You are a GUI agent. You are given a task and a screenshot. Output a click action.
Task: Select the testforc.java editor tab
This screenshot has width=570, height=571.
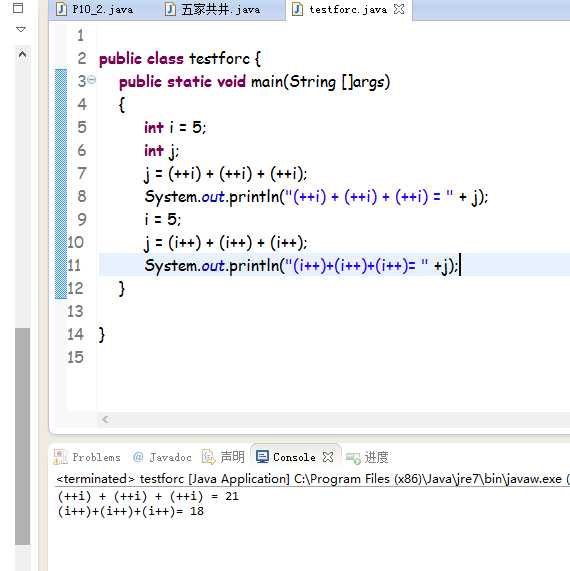point(348,9)
